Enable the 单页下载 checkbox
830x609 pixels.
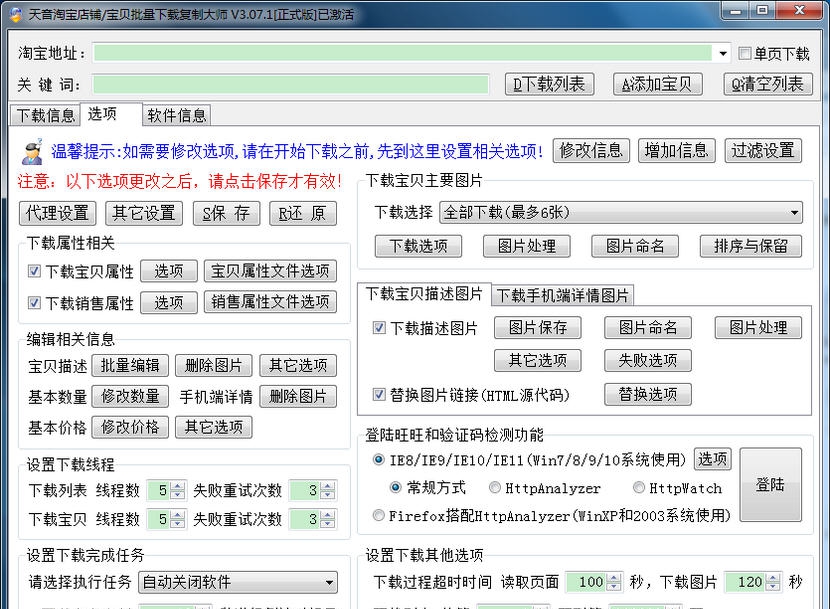[745, 53]
